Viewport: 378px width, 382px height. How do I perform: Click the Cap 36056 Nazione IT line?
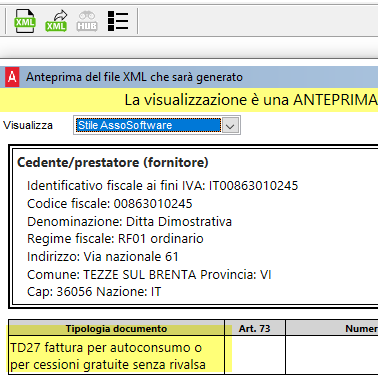[x=94, y=292]
